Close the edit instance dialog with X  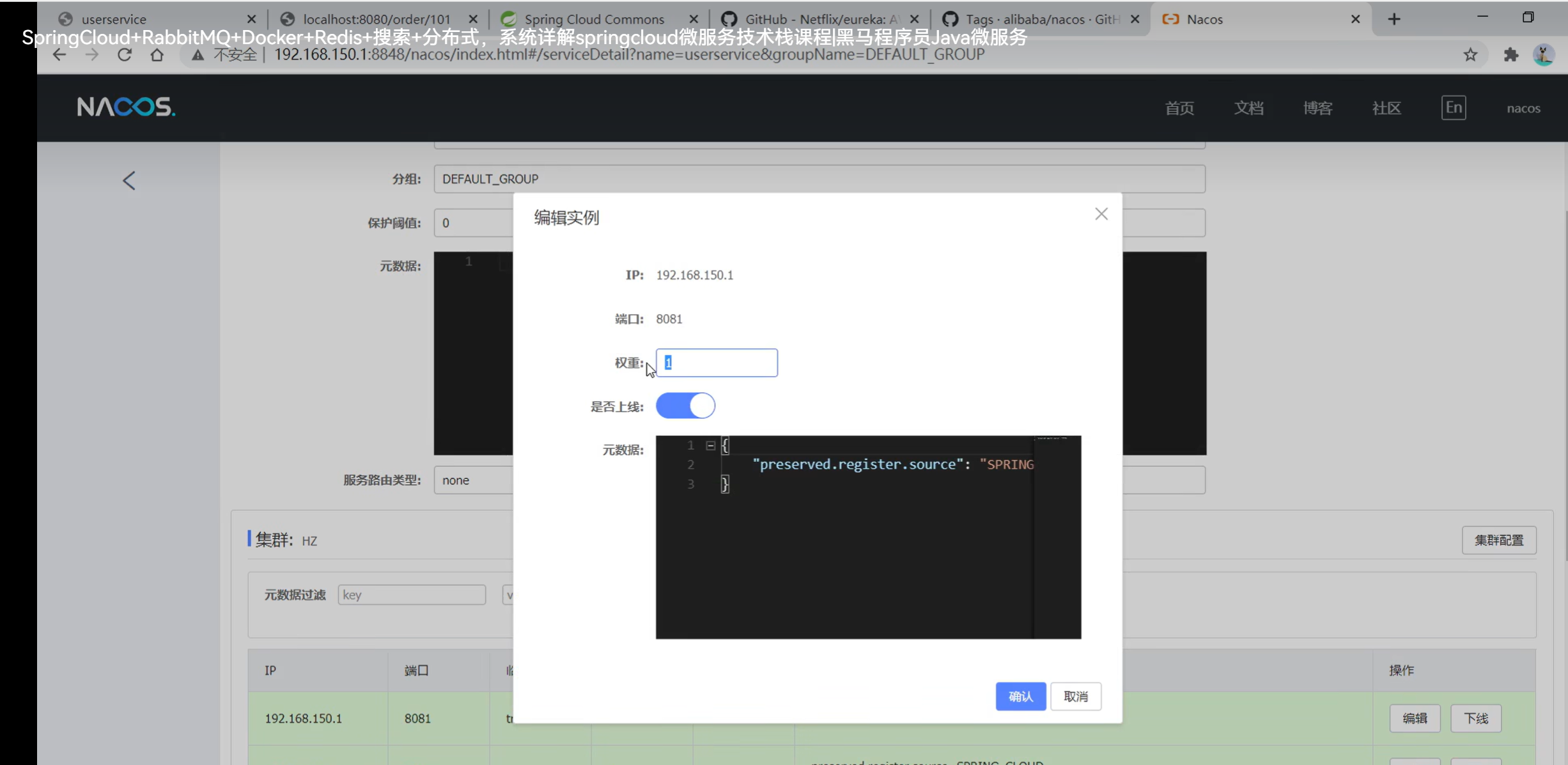1101,214
